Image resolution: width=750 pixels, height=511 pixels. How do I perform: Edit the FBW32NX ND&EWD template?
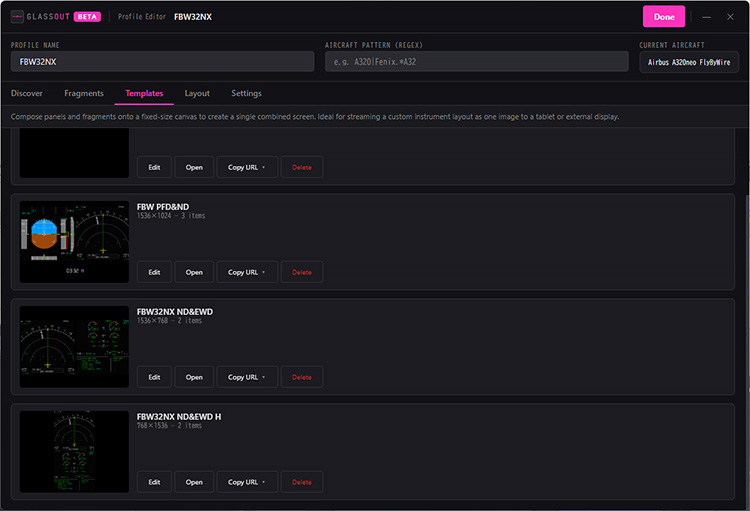pyautogui.click(x=154, y=377)
